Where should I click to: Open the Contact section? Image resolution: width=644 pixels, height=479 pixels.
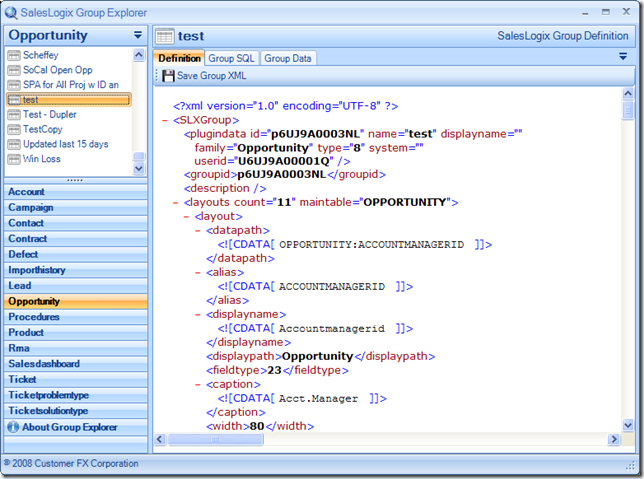point(76,223)
